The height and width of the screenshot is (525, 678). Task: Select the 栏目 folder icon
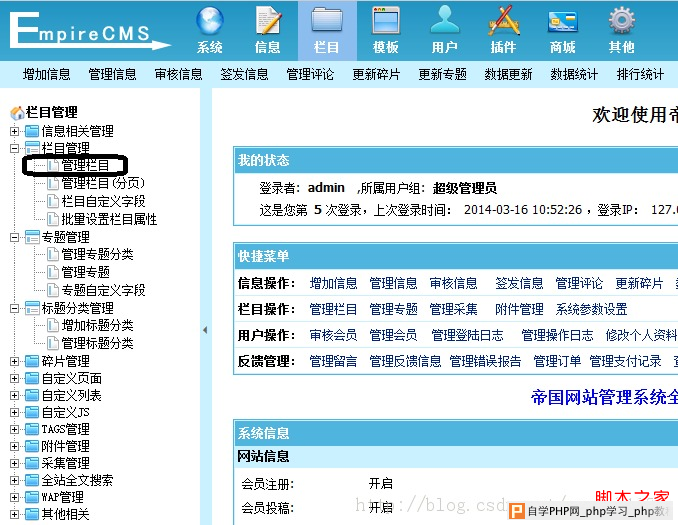tap(327, 20)
